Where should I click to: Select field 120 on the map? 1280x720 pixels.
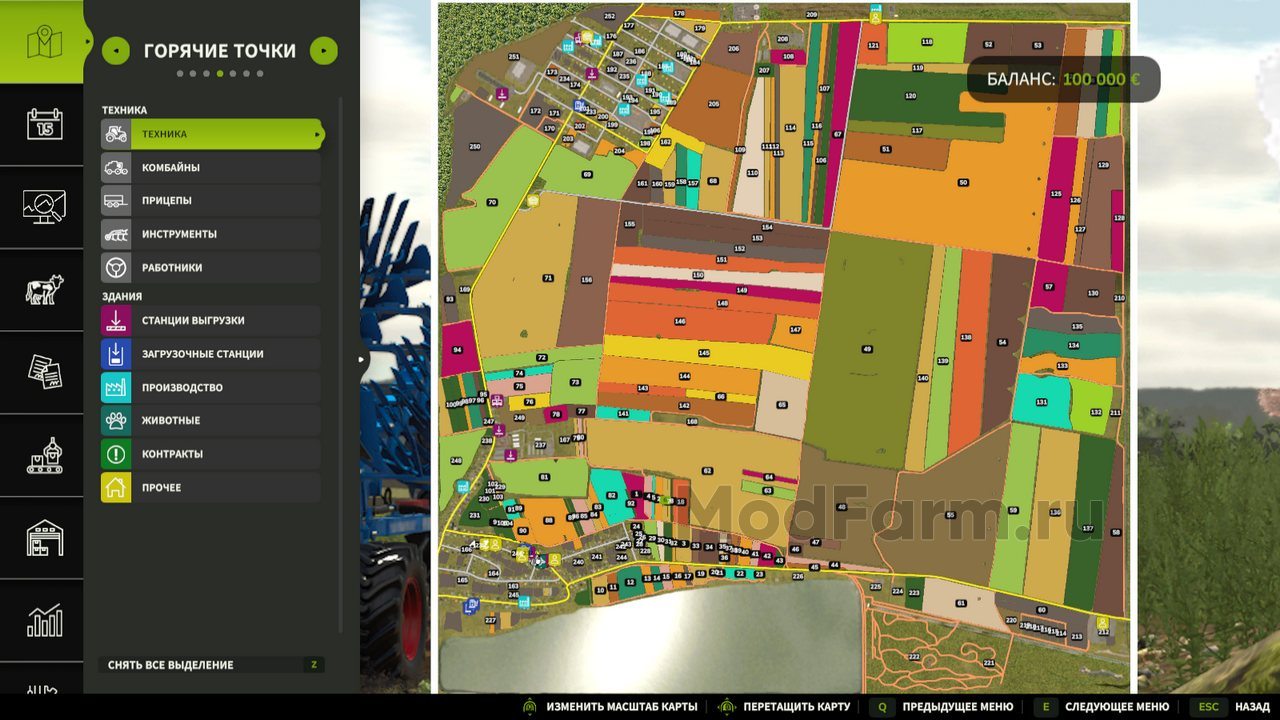coord(910,96)
